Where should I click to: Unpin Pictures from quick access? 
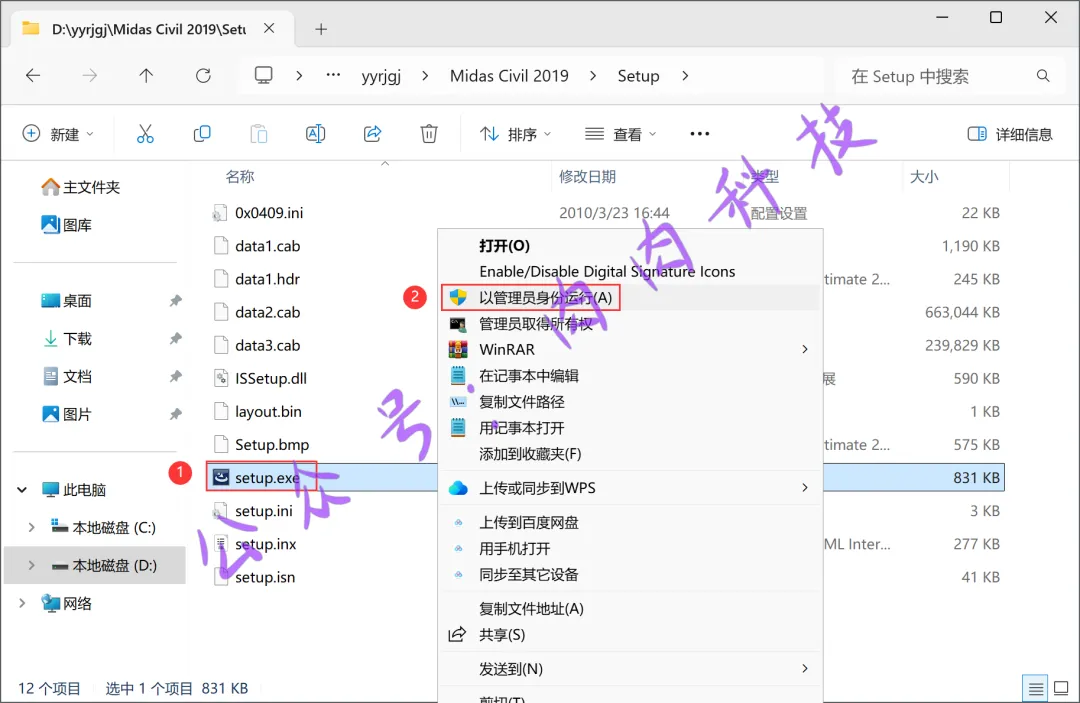click(176, 415)
